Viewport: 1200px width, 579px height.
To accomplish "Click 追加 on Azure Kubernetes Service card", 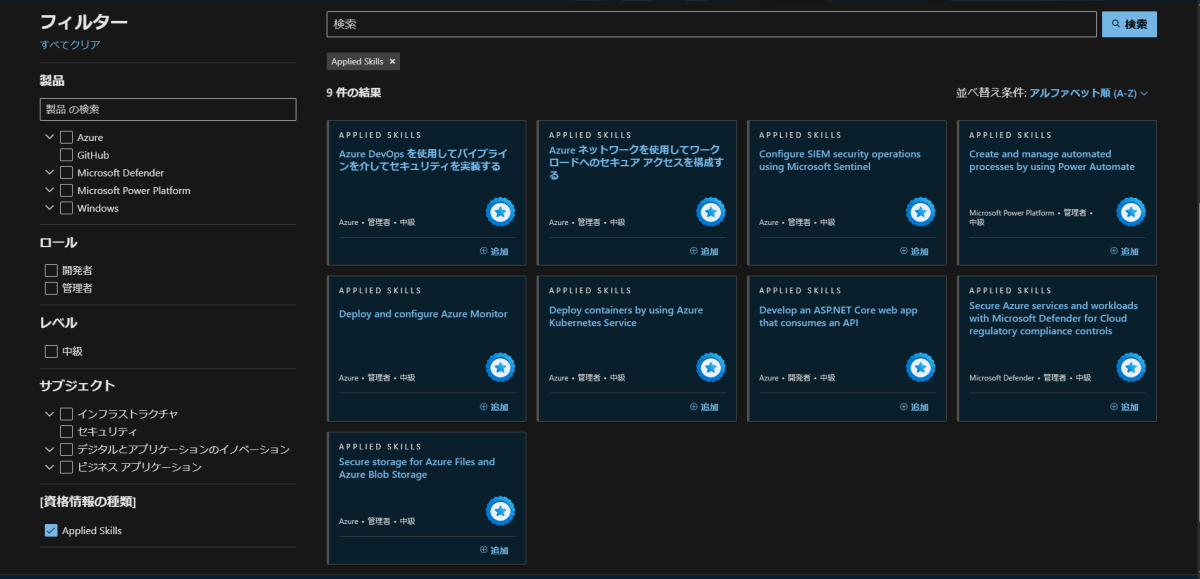I will pyautogui.click(x=704, y=407).
